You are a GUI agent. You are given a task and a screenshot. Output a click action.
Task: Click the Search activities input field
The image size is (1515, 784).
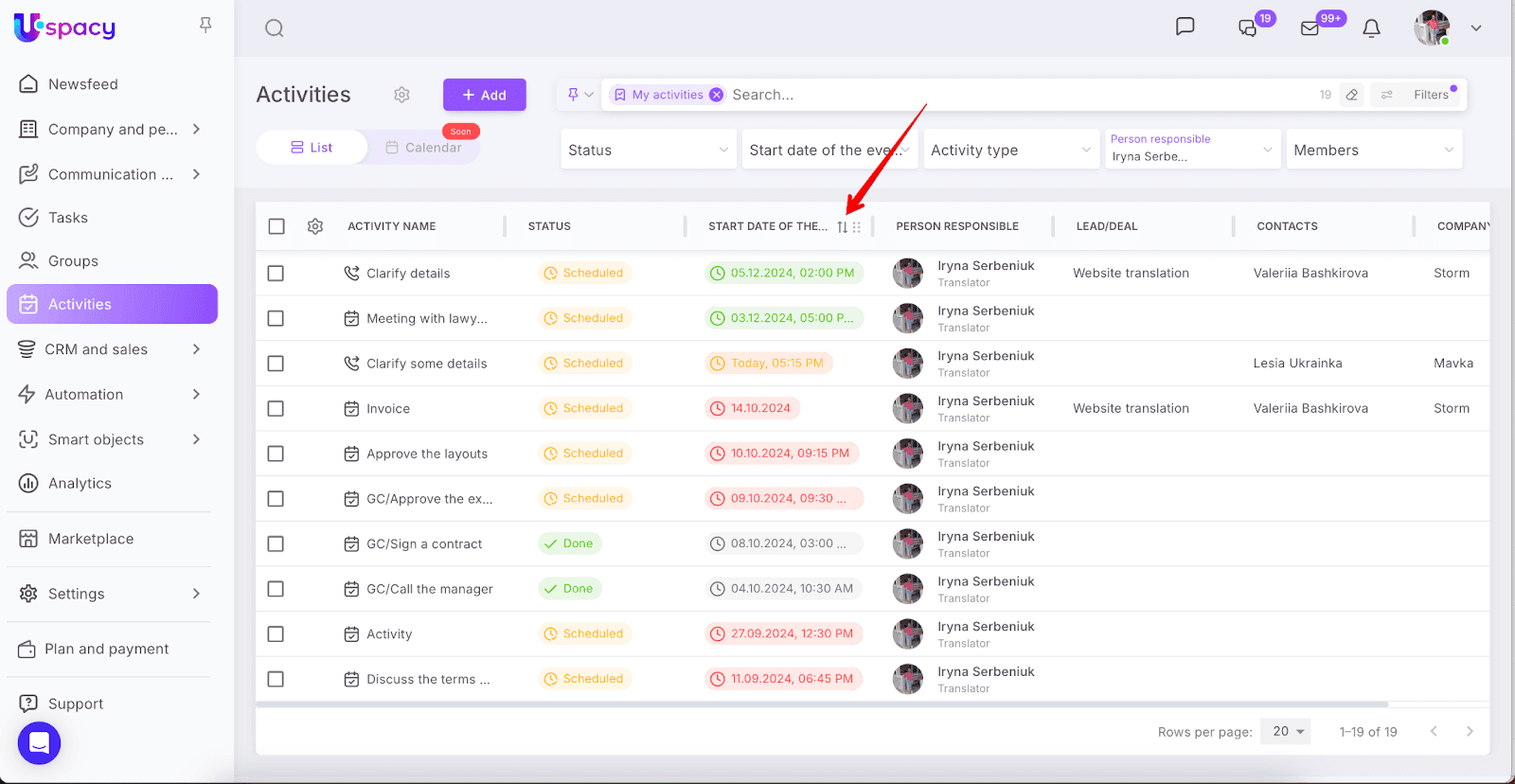coord(947,95)
